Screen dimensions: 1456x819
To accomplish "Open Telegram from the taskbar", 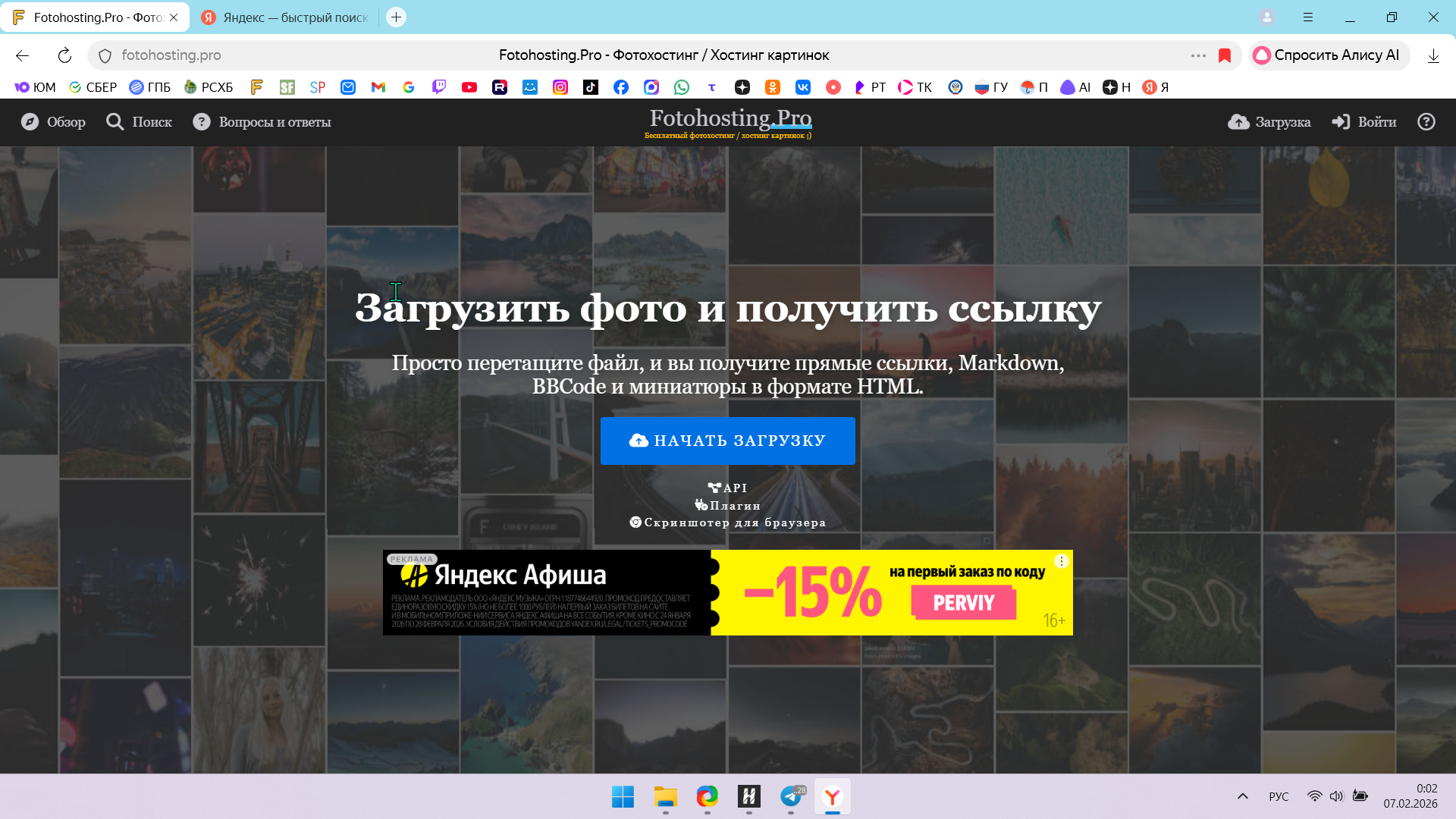I will point(791,796).
